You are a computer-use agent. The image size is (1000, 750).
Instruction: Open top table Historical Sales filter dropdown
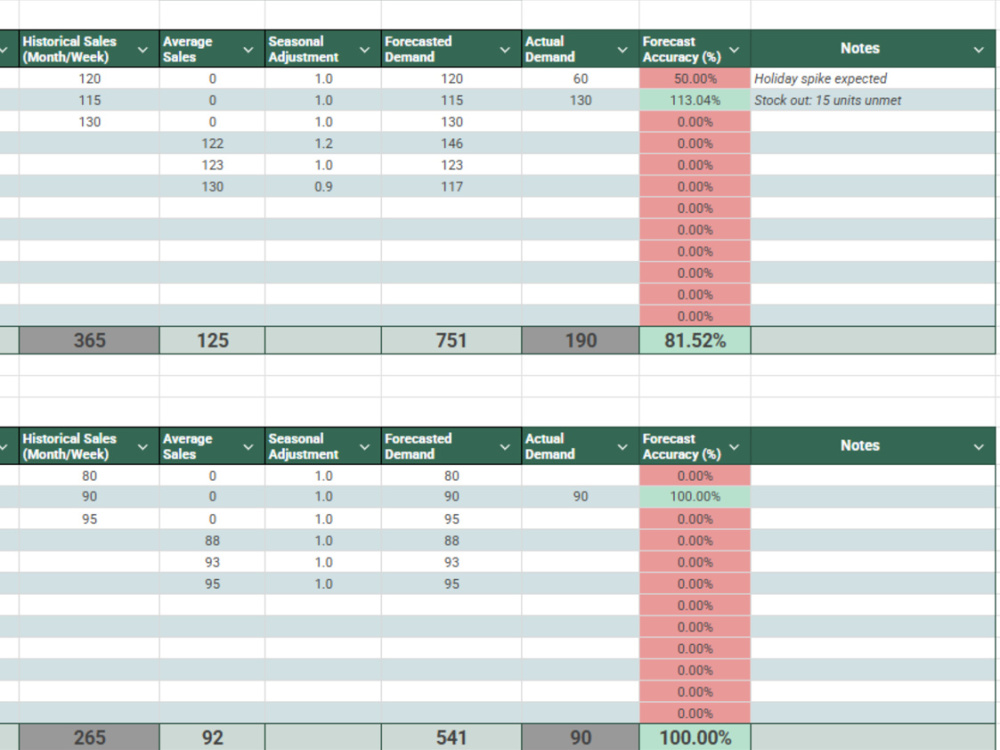coord(143,50)
